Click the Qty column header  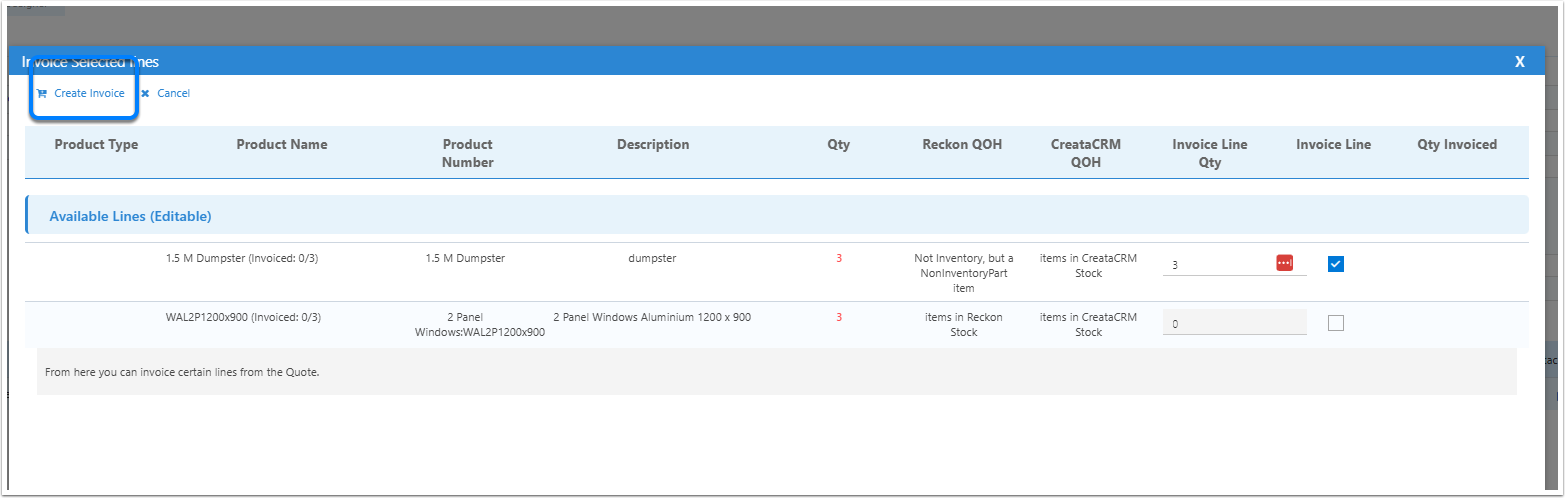coord(838,144)
